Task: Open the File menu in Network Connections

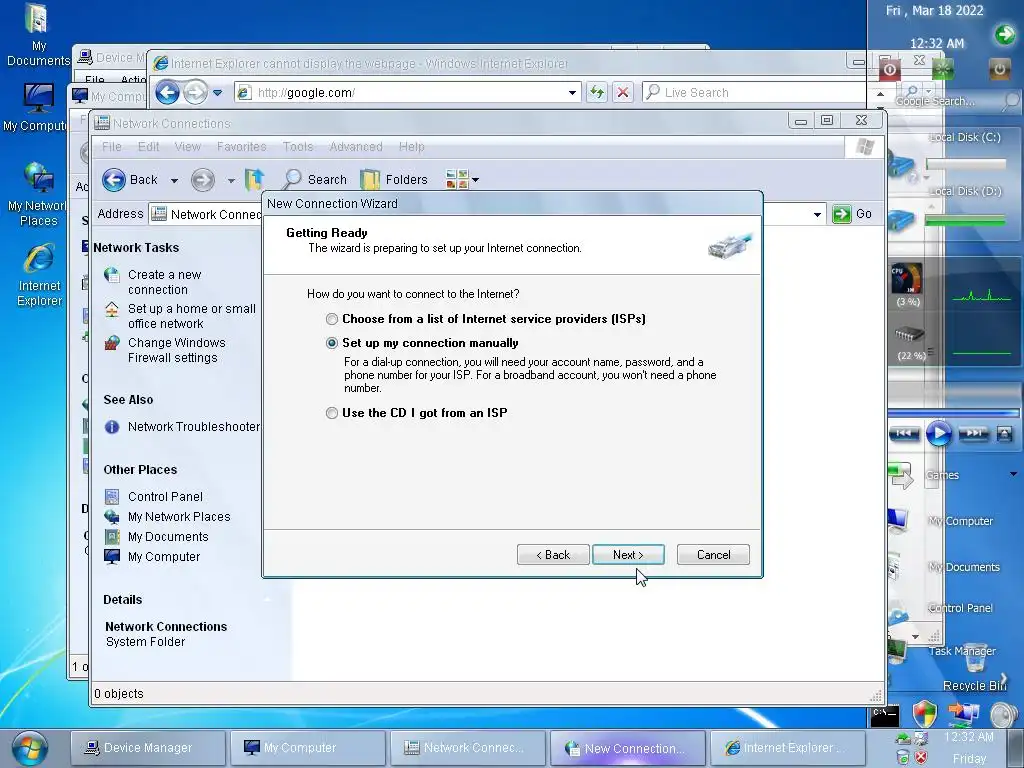Action: coord(112,146)
